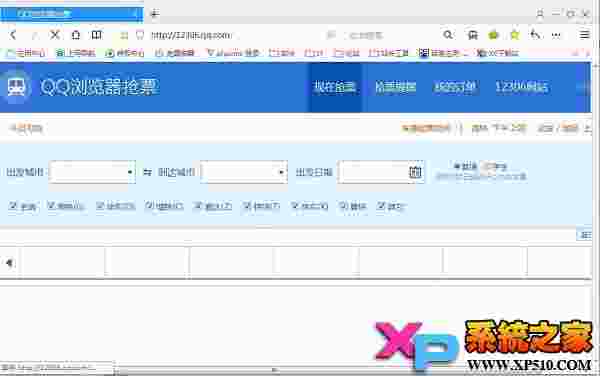This screenshot has height=376, width=600.
Task: Switch to the 我要抢票 tab
Action: tap(335, 87)
